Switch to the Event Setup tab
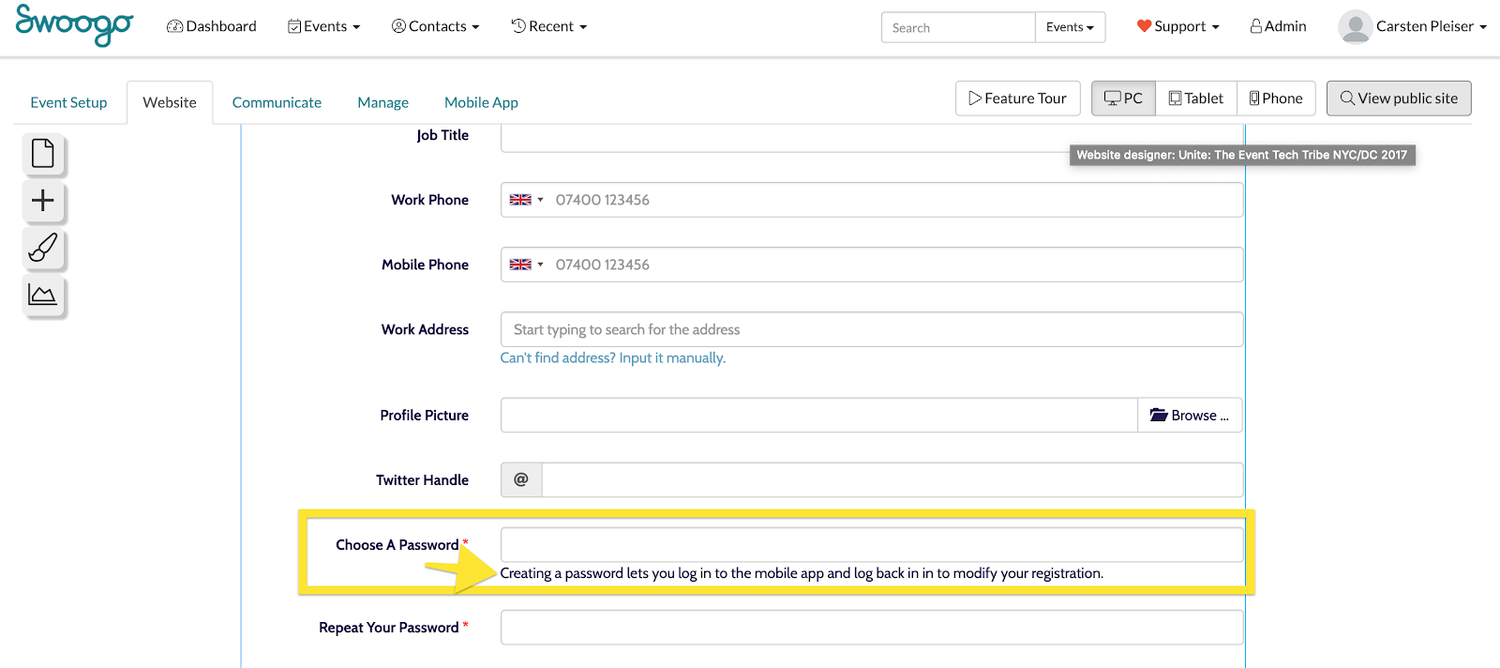1500x668 pixels. click(x=68, y=102)
